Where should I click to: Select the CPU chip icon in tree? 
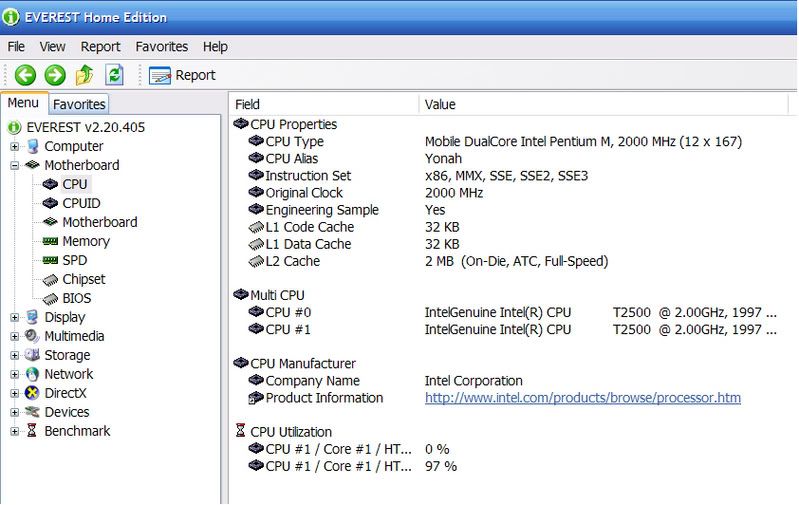coord(50,184)
